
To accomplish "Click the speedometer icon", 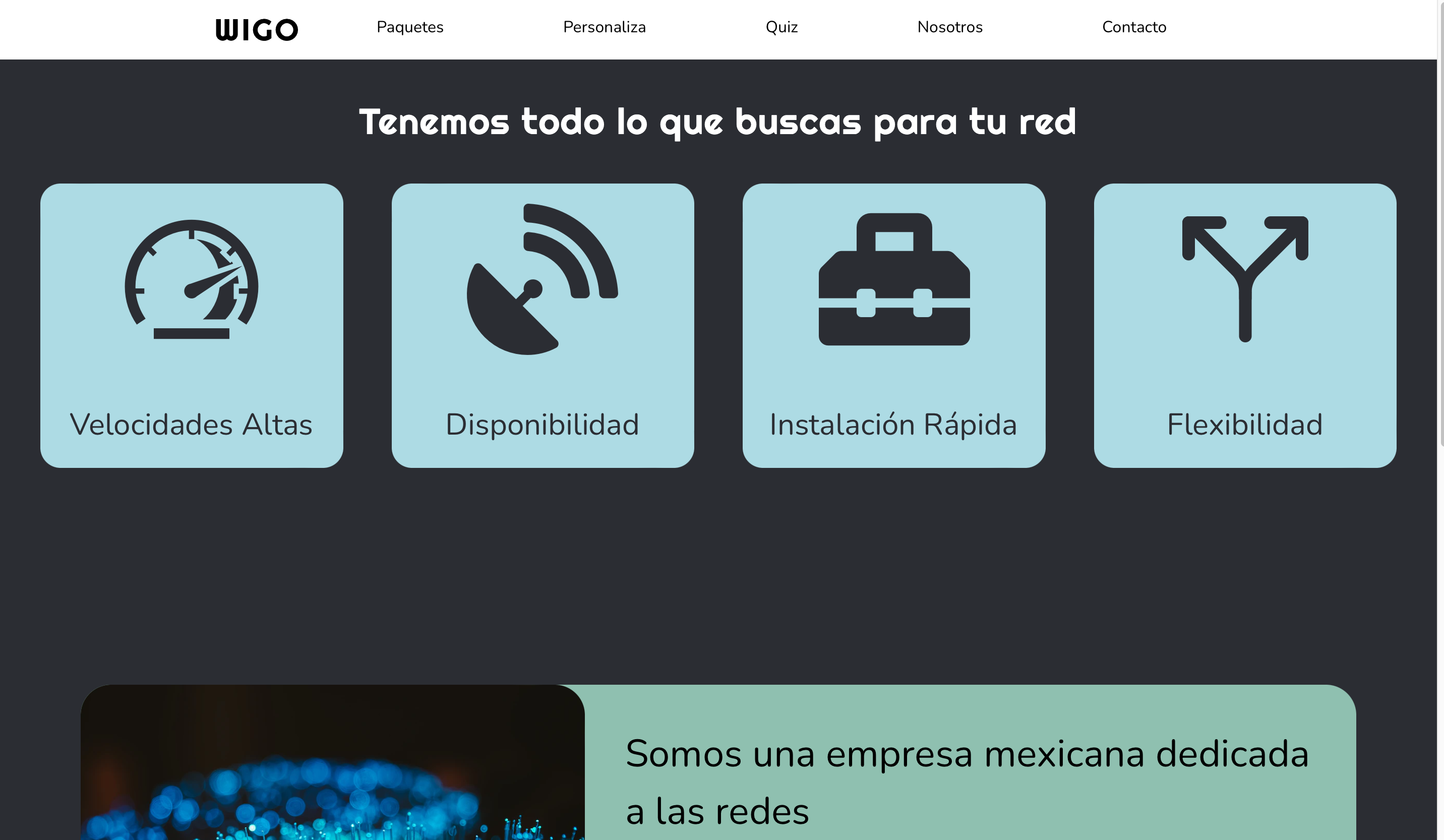I will pos(192,279).
